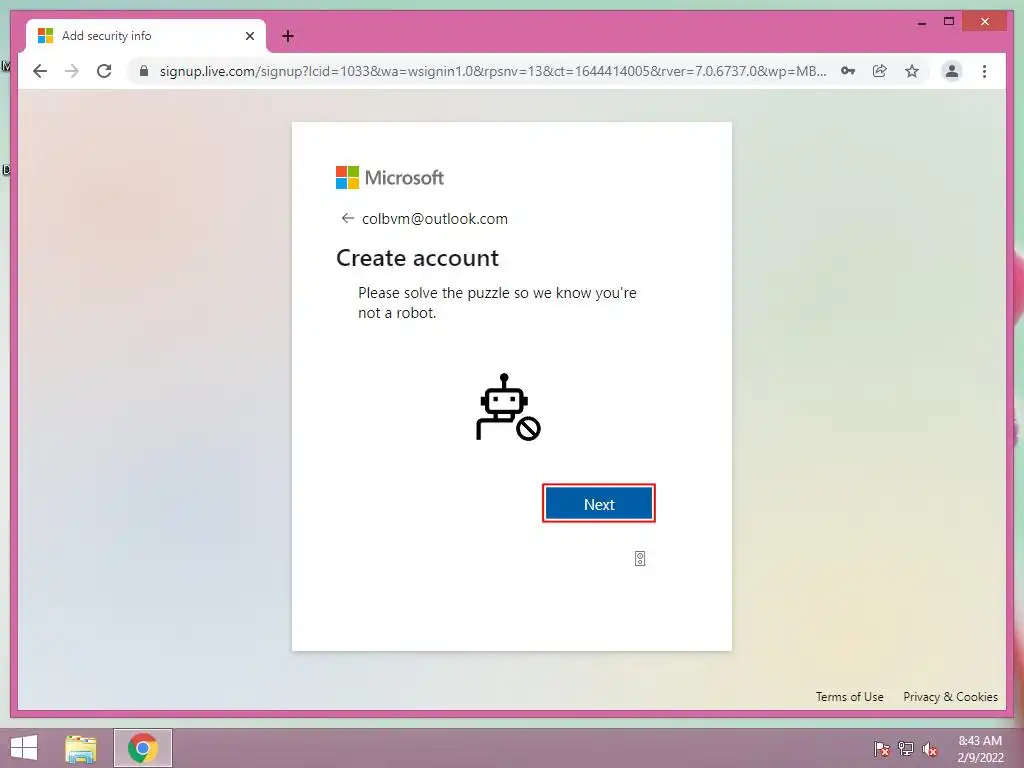Click the browser forward arrow
This screenshot has width=1024, height=768.
(x=72, y=71)
